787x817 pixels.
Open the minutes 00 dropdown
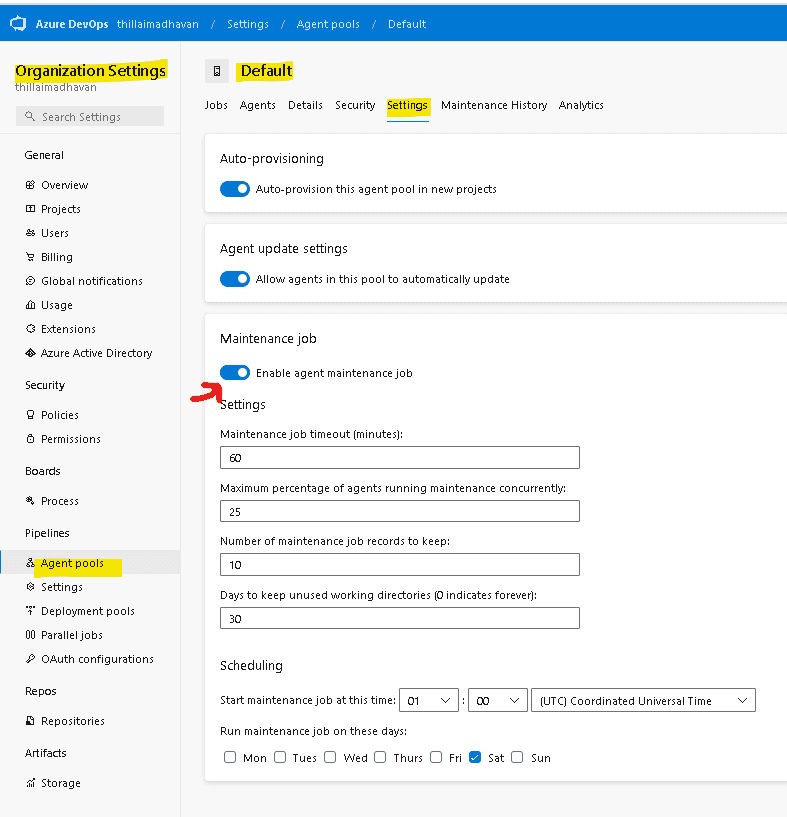498,700
